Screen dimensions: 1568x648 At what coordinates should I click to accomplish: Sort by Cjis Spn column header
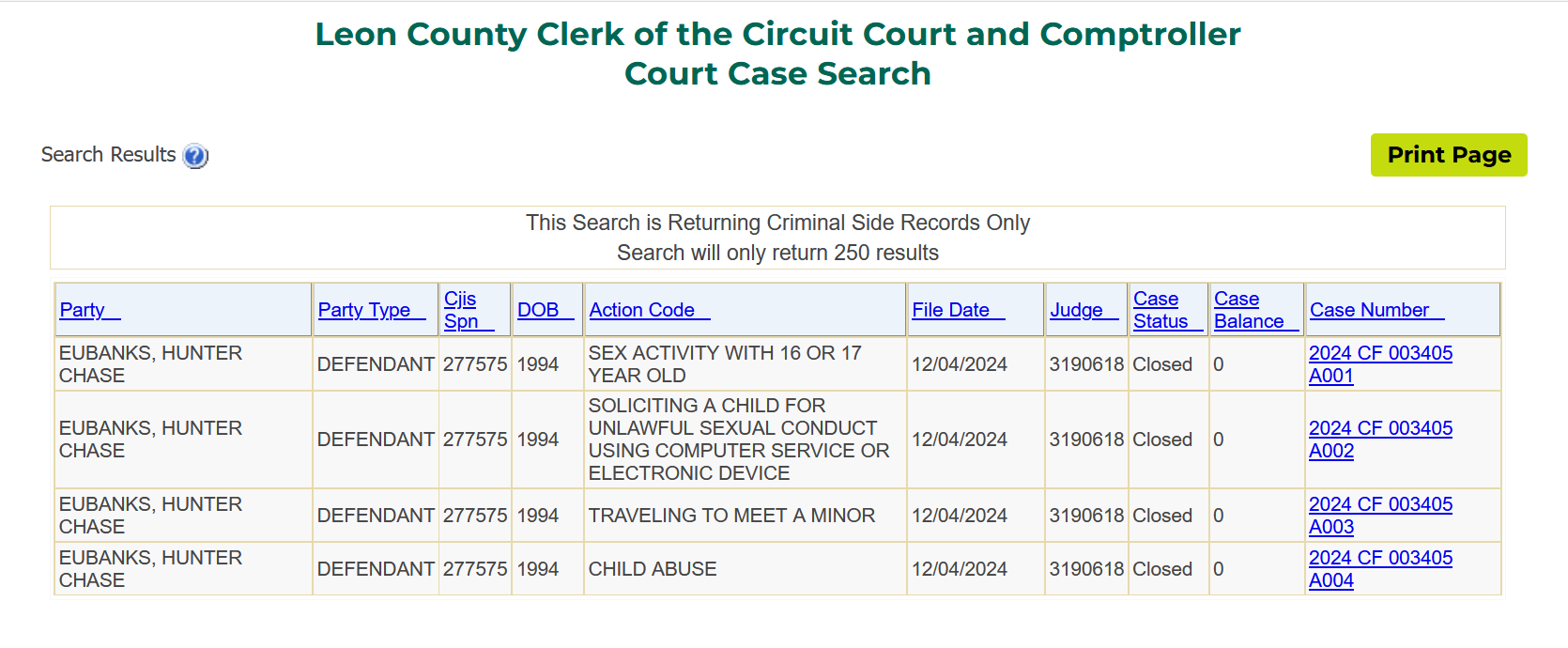(469, 310)
